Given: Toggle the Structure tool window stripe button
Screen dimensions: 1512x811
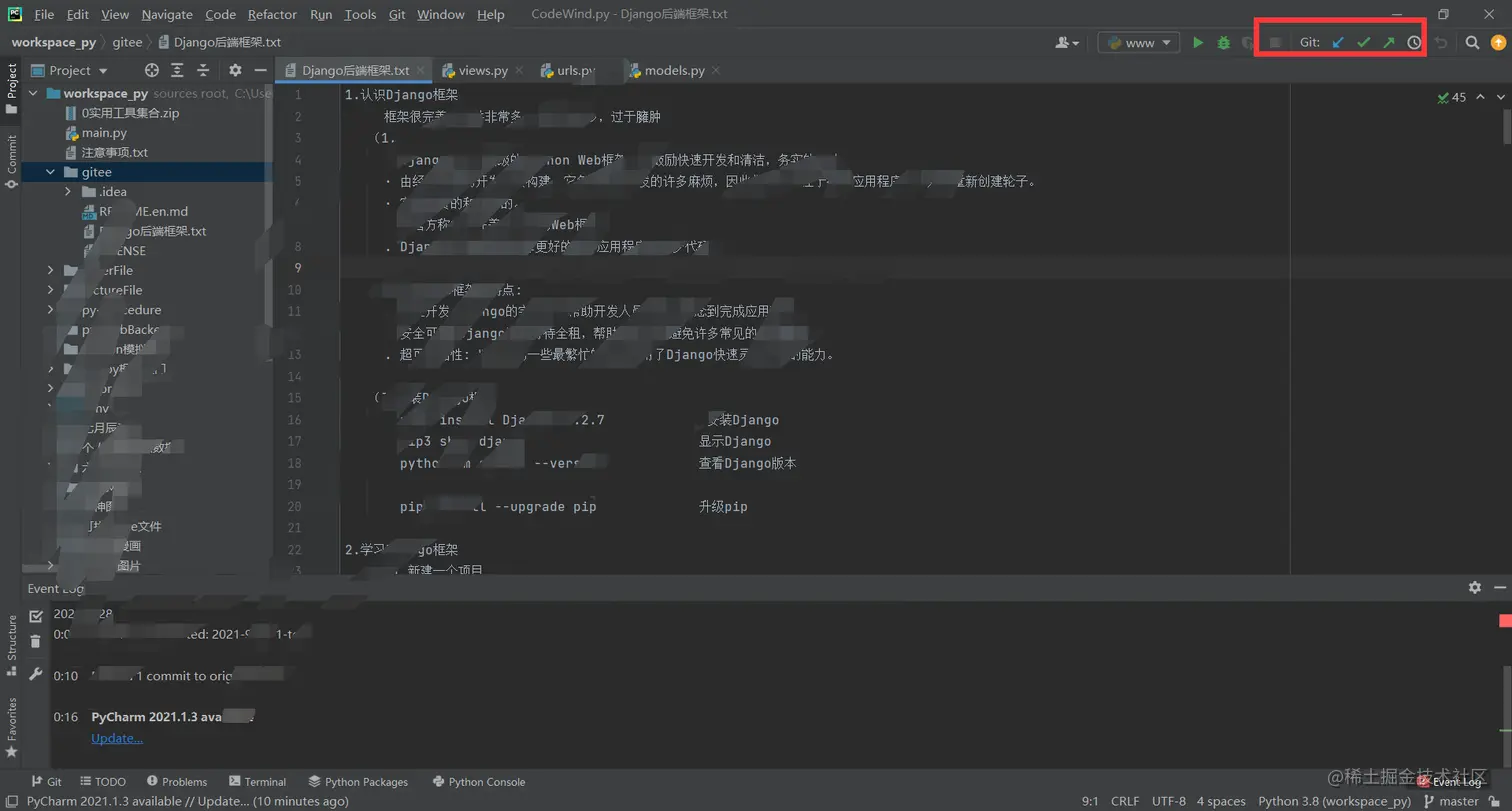Looking at the screenshot, I should point(12,644).
